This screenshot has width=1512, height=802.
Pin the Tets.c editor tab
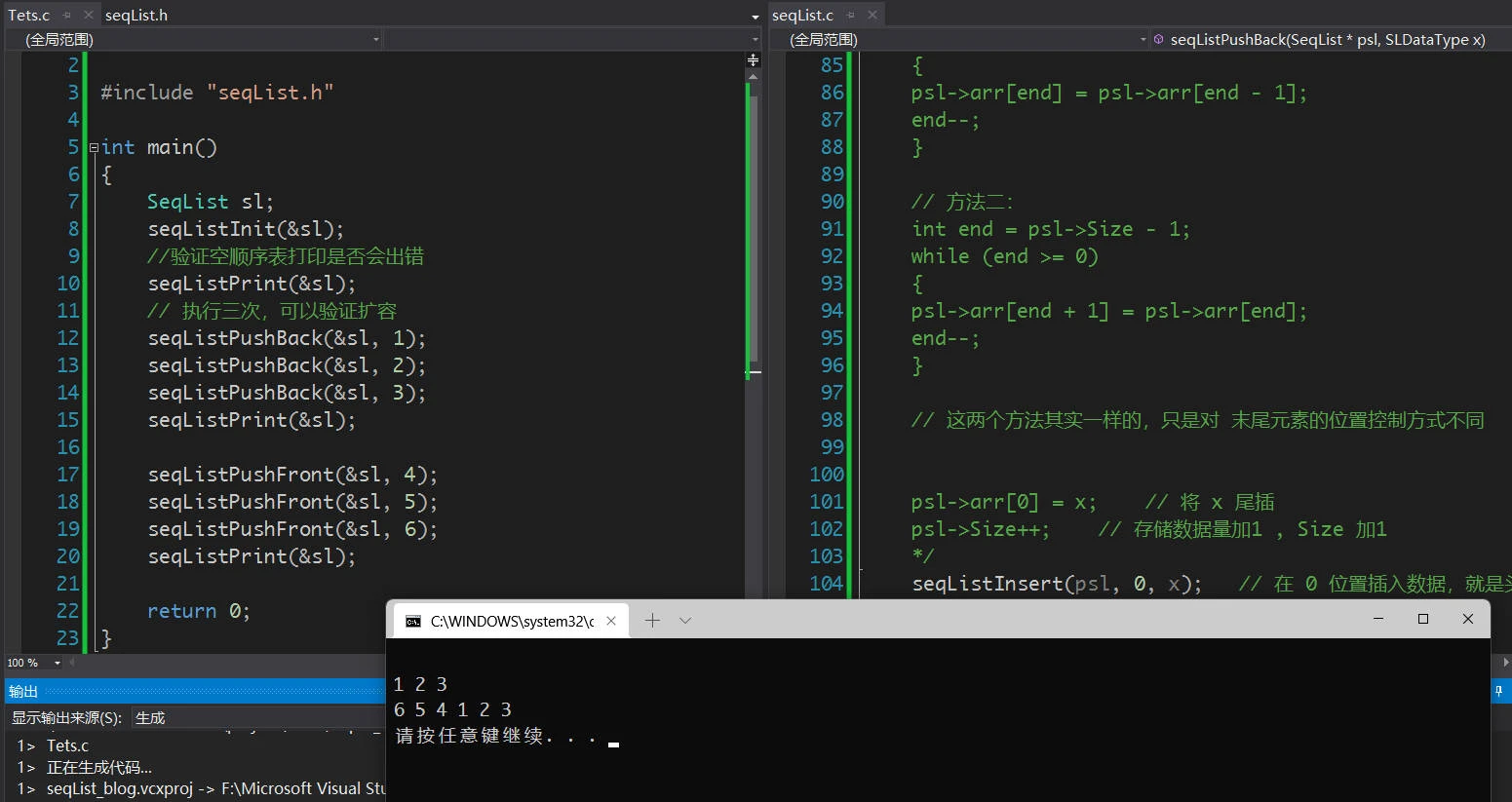point(67,16)
